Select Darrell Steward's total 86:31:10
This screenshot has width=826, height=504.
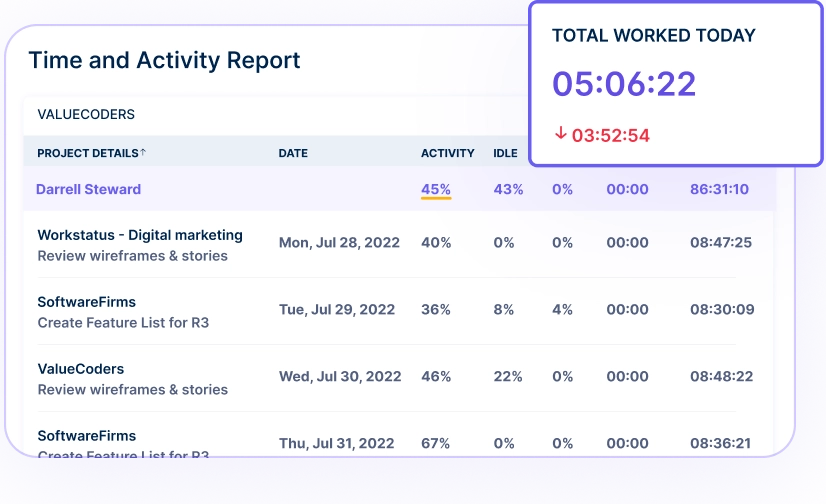point(719,189)
